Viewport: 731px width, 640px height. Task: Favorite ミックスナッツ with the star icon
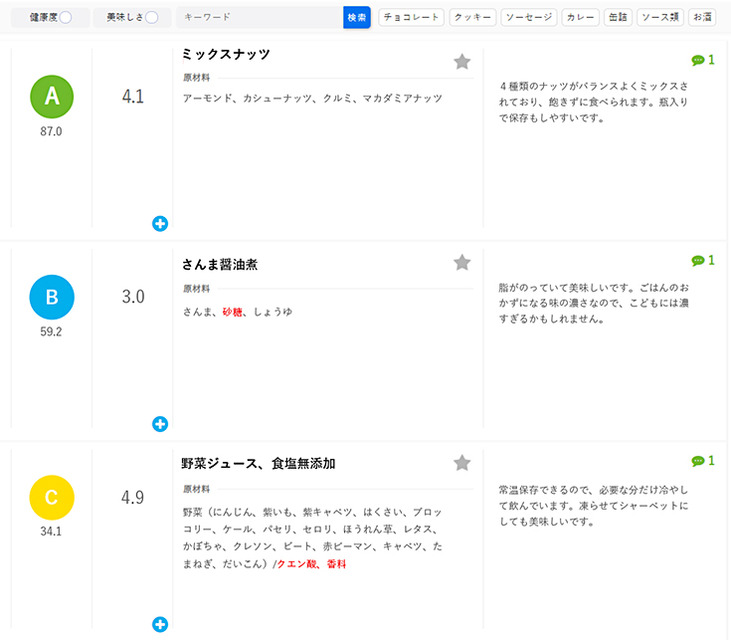click(x=462, y=62)
